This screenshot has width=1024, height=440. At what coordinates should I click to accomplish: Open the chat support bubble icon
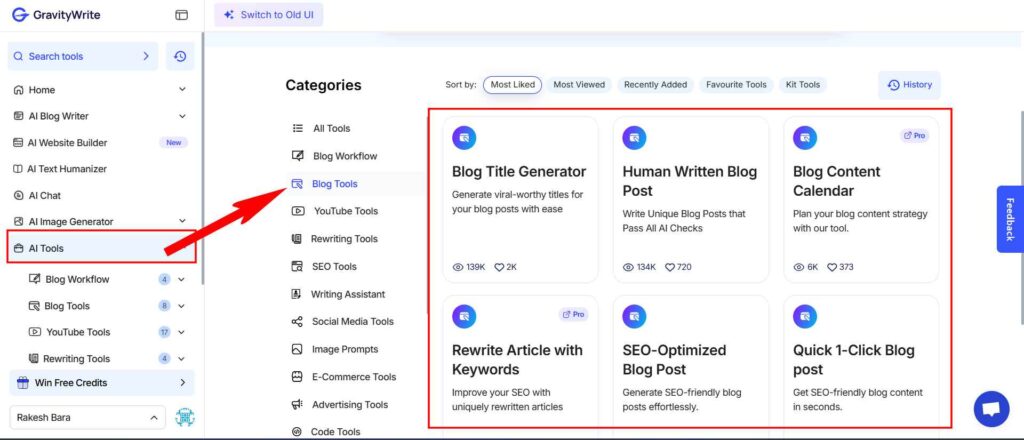(x=991, y=409)
